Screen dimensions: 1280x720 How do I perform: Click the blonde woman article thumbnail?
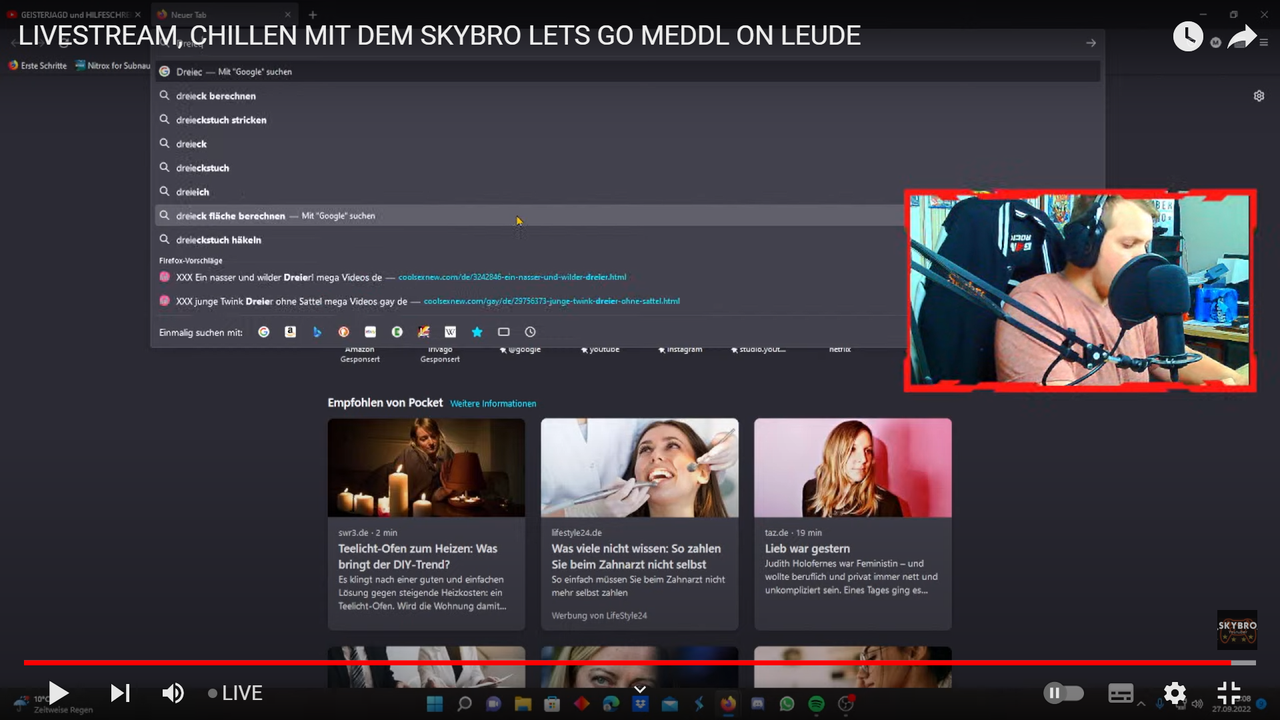853,467
